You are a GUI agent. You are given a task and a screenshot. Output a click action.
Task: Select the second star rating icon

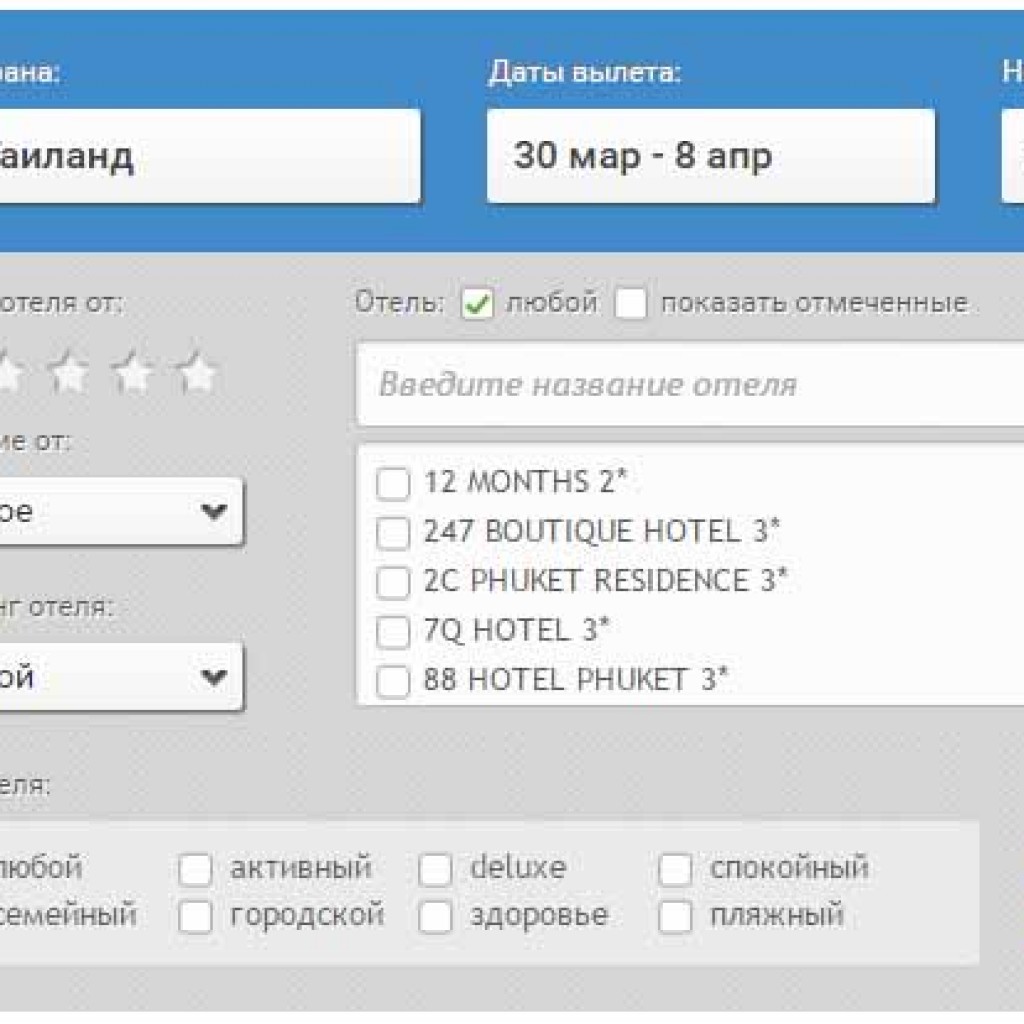click(69, 372)
